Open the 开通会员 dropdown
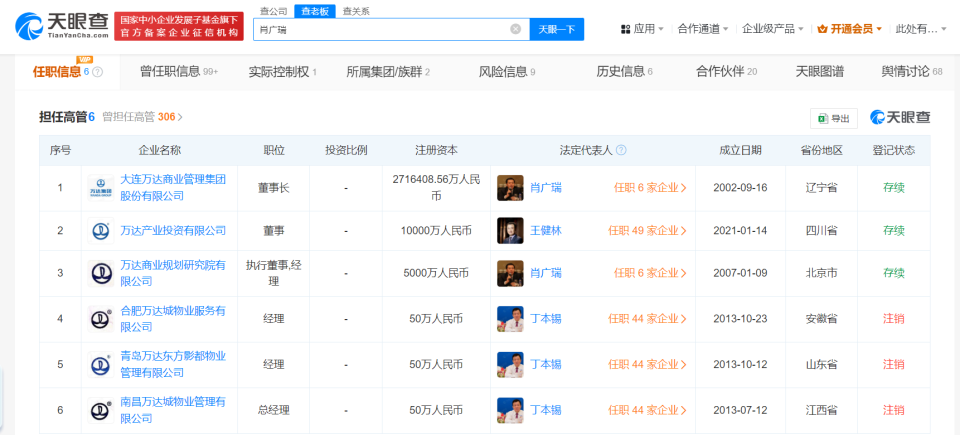Screen dimensions: 960x435 coord(850,29)
